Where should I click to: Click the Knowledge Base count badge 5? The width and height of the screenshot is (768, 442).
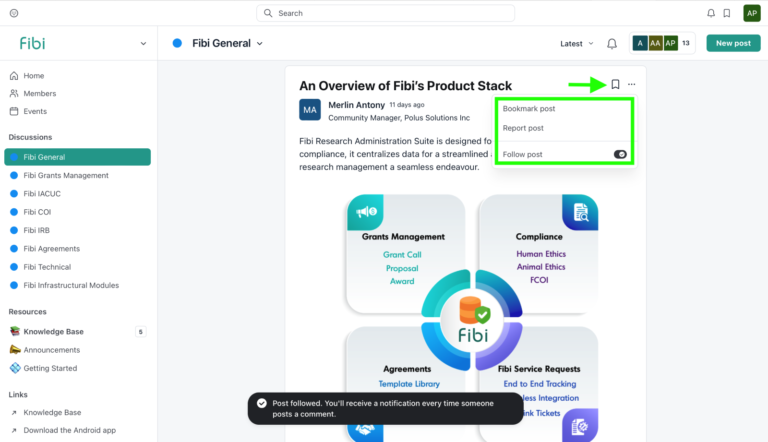pyautogui.click(x=141, y=332)
